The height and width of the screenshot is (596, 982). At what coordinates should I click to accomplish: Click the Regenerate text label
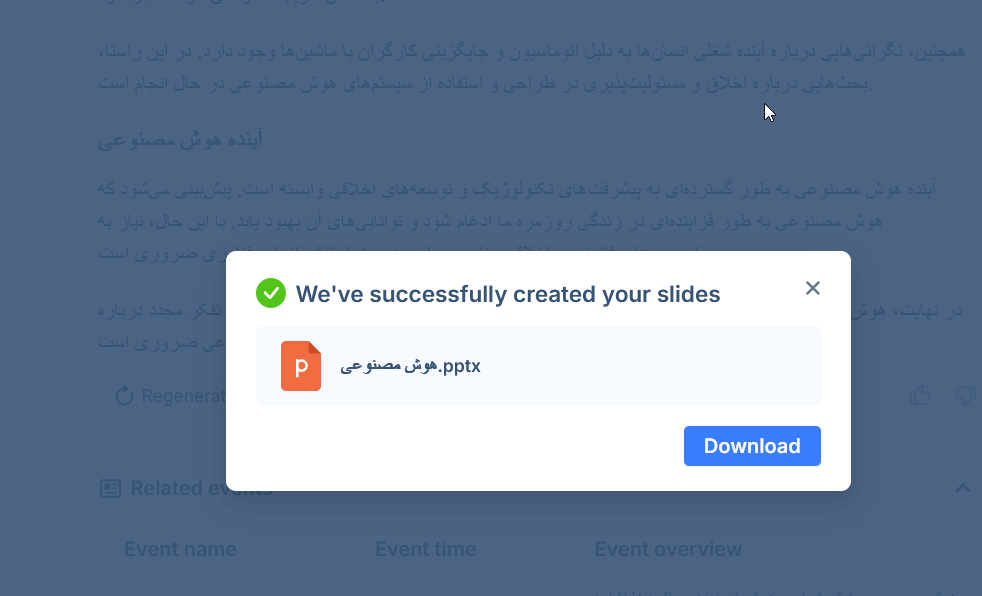point(182,396)
